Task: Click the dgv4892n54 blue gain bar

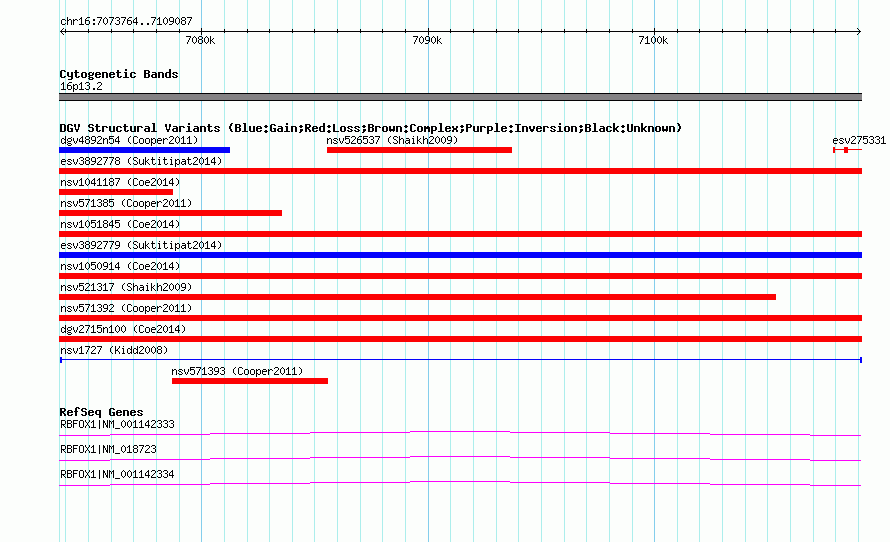Action: tap(145, 150)
